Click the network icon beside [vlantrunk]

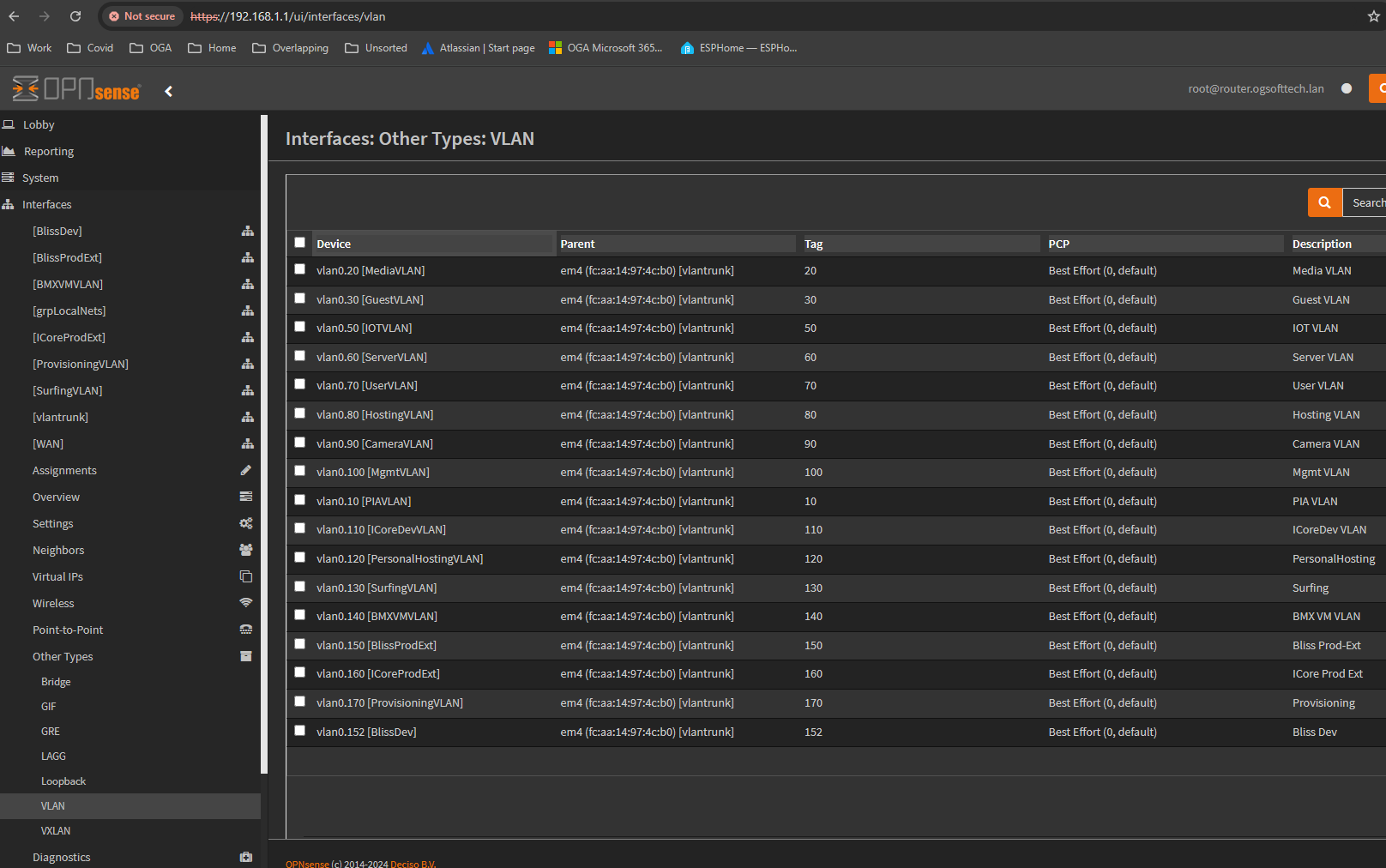point(247,417)
